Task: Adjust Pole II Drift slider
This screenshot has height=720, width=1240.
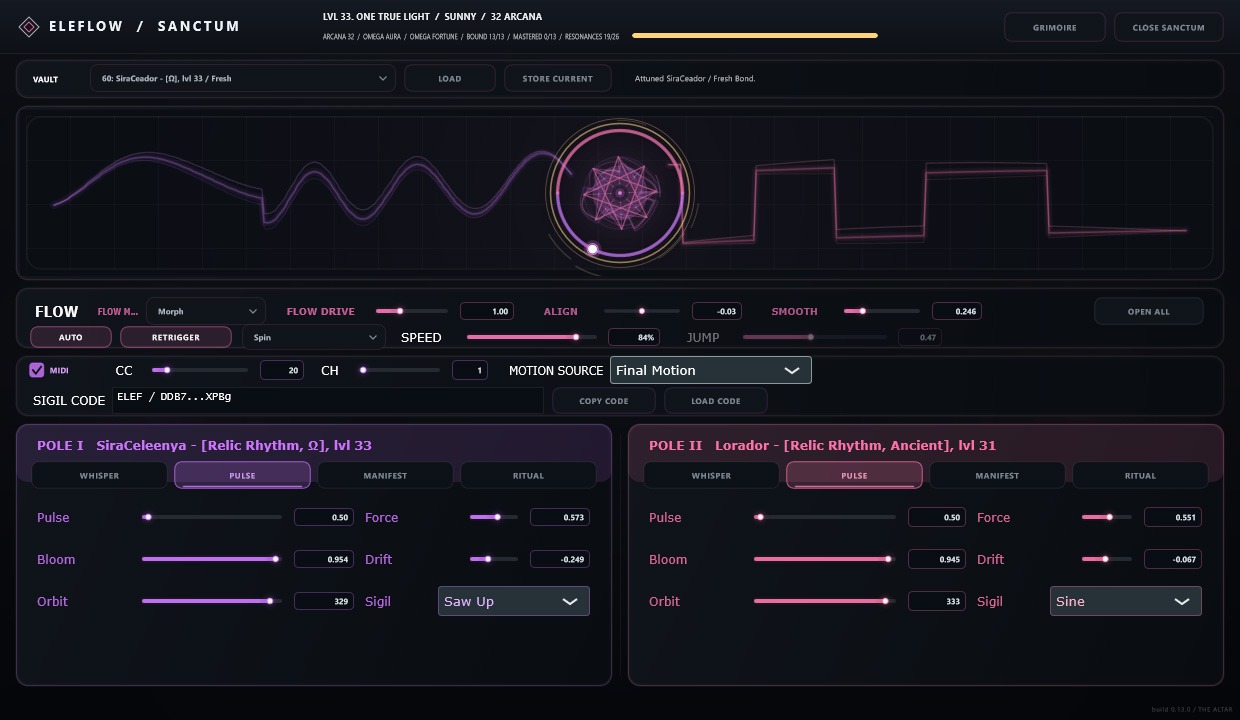Action: click(x=1107, y=559)
